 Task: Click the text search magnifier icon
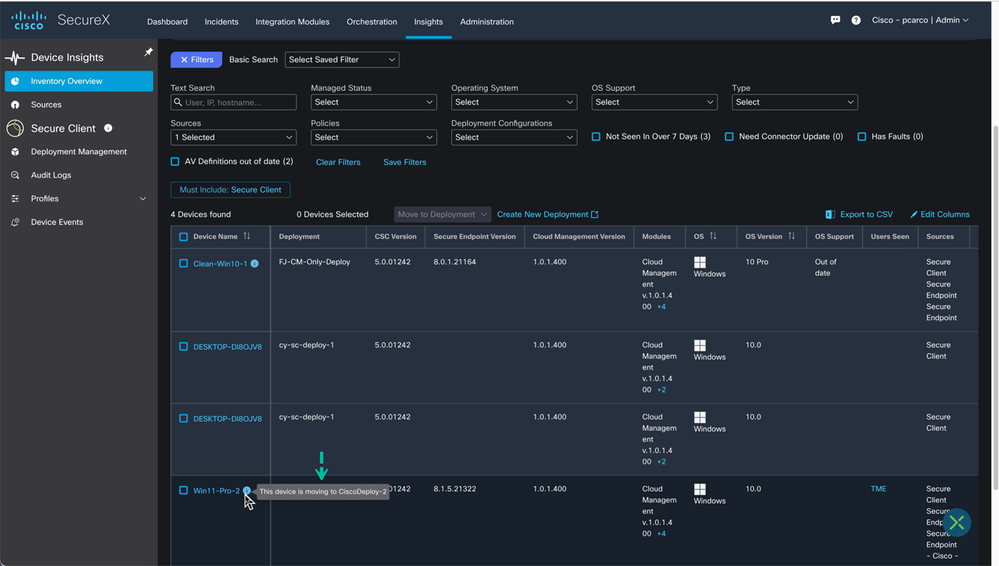tap(178, 102)
